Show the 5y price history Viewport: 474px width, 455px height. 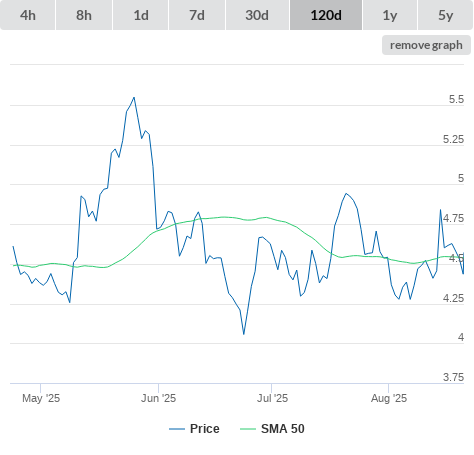click(446, 15)
